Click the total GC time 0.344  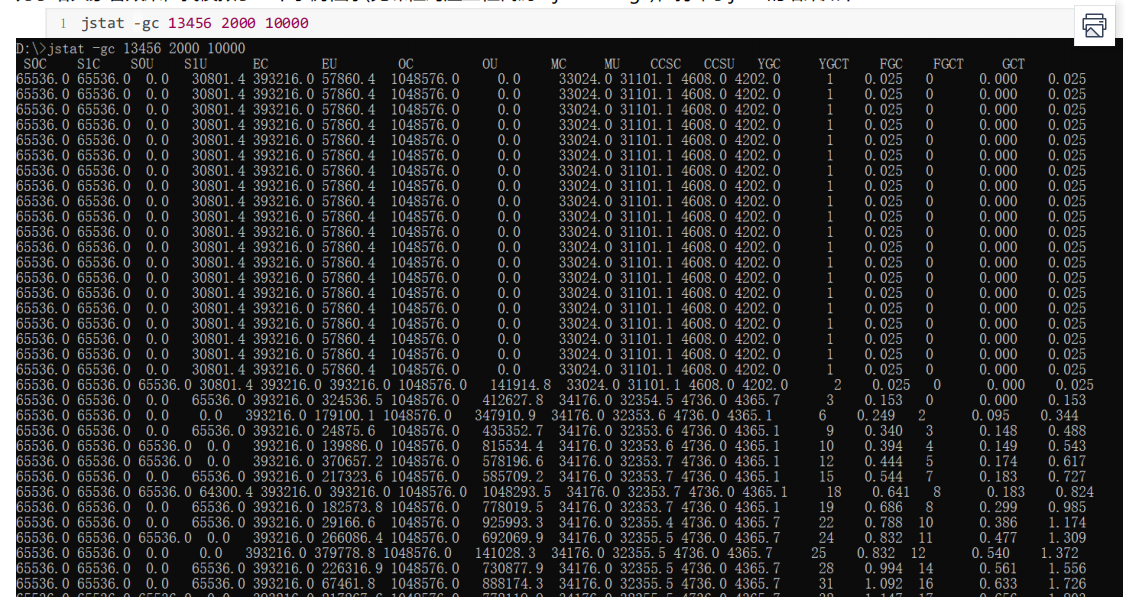click(x=1059, y=416)
